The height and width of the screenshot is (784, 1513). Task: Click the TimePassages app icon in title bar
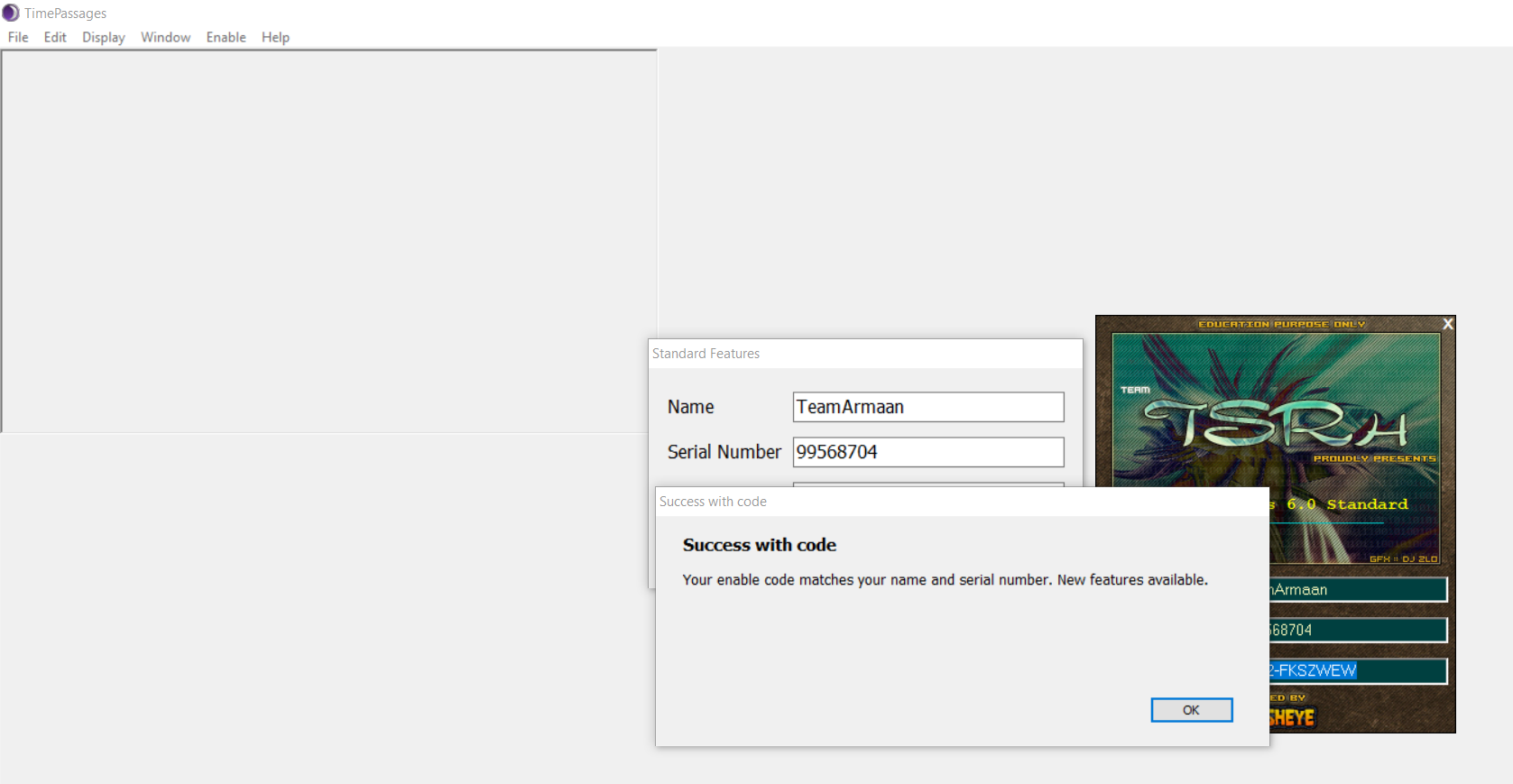11,13
